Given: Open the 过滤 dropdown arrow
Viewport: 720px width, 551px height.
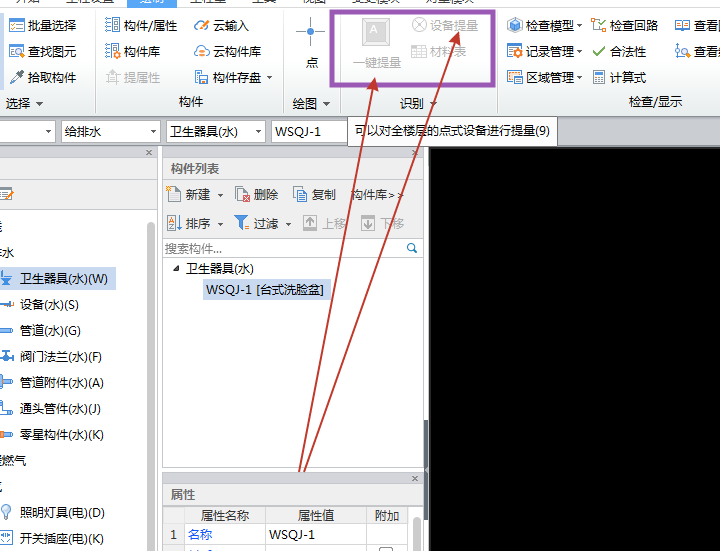Looking at the screenshot, I should click(288, 225).
